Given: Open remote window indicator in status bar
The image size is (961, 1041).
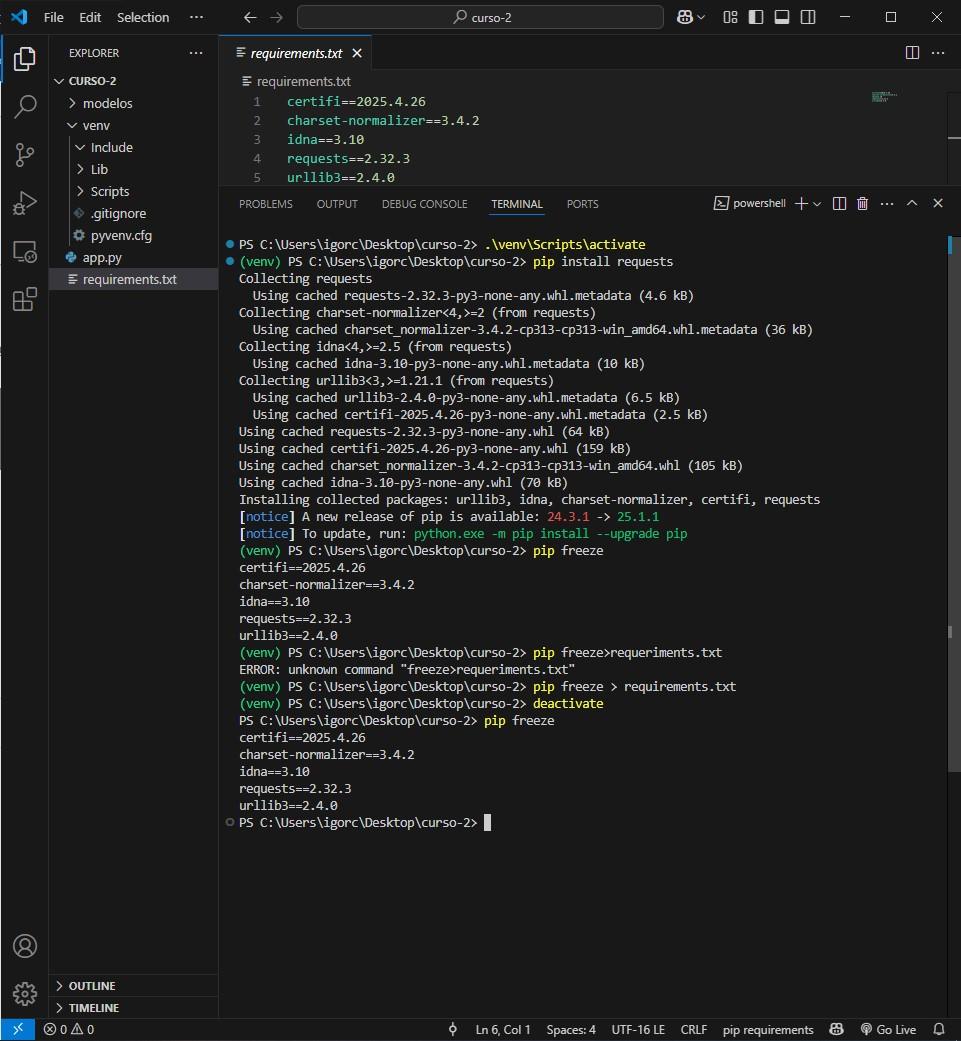Looking at the screenshot, I should pyautogui.click(x=18, y=1030).
